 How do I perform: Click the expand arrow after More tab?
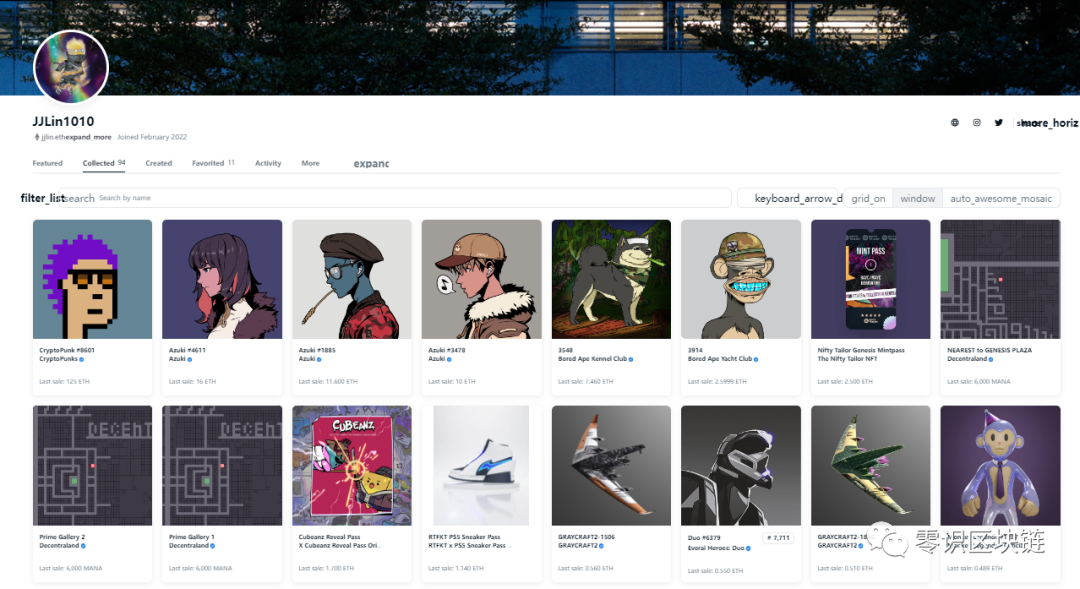pyautogui.click(x=371, y=164)
